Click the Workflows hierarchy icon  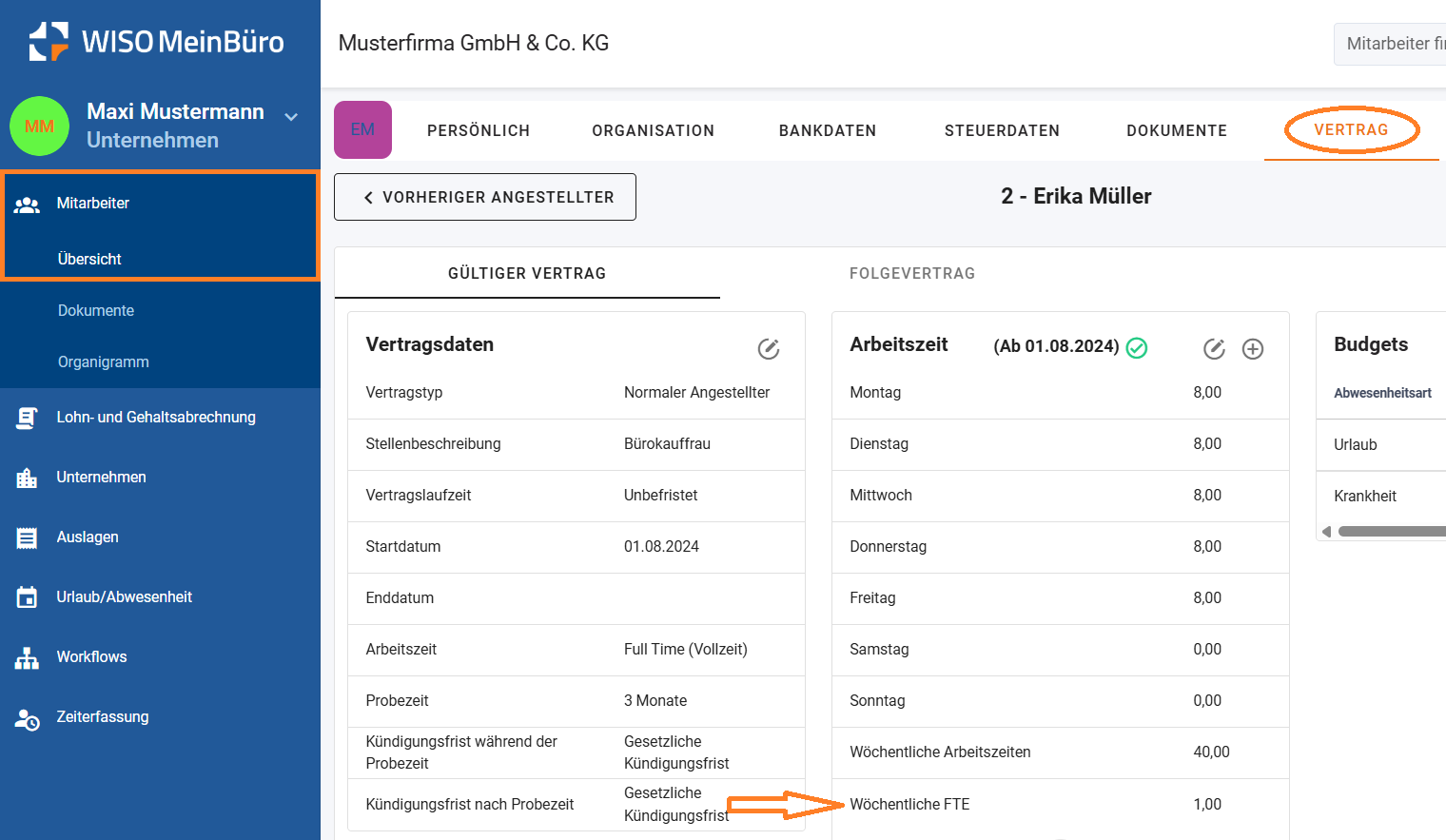coord(27,657)
